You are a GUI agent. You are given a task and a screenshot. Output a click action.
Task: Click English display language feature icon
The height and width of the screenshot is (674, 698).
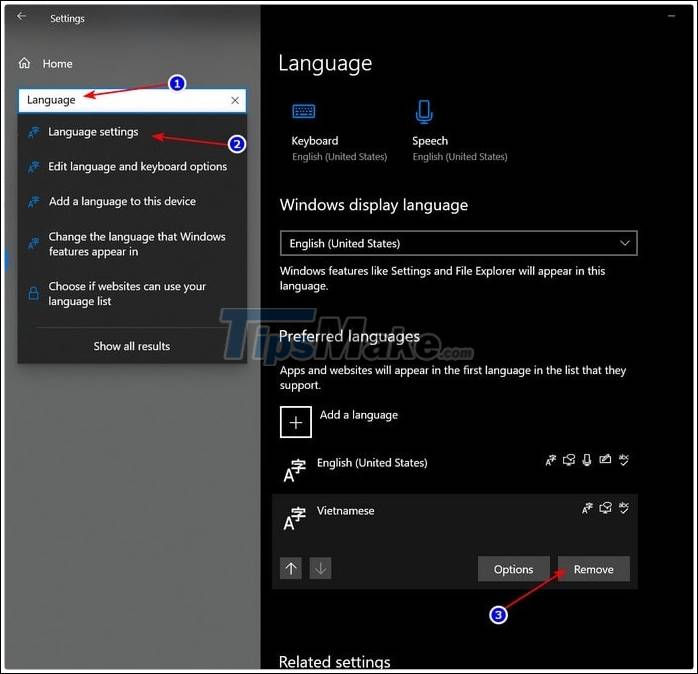[x=551, y=460]
